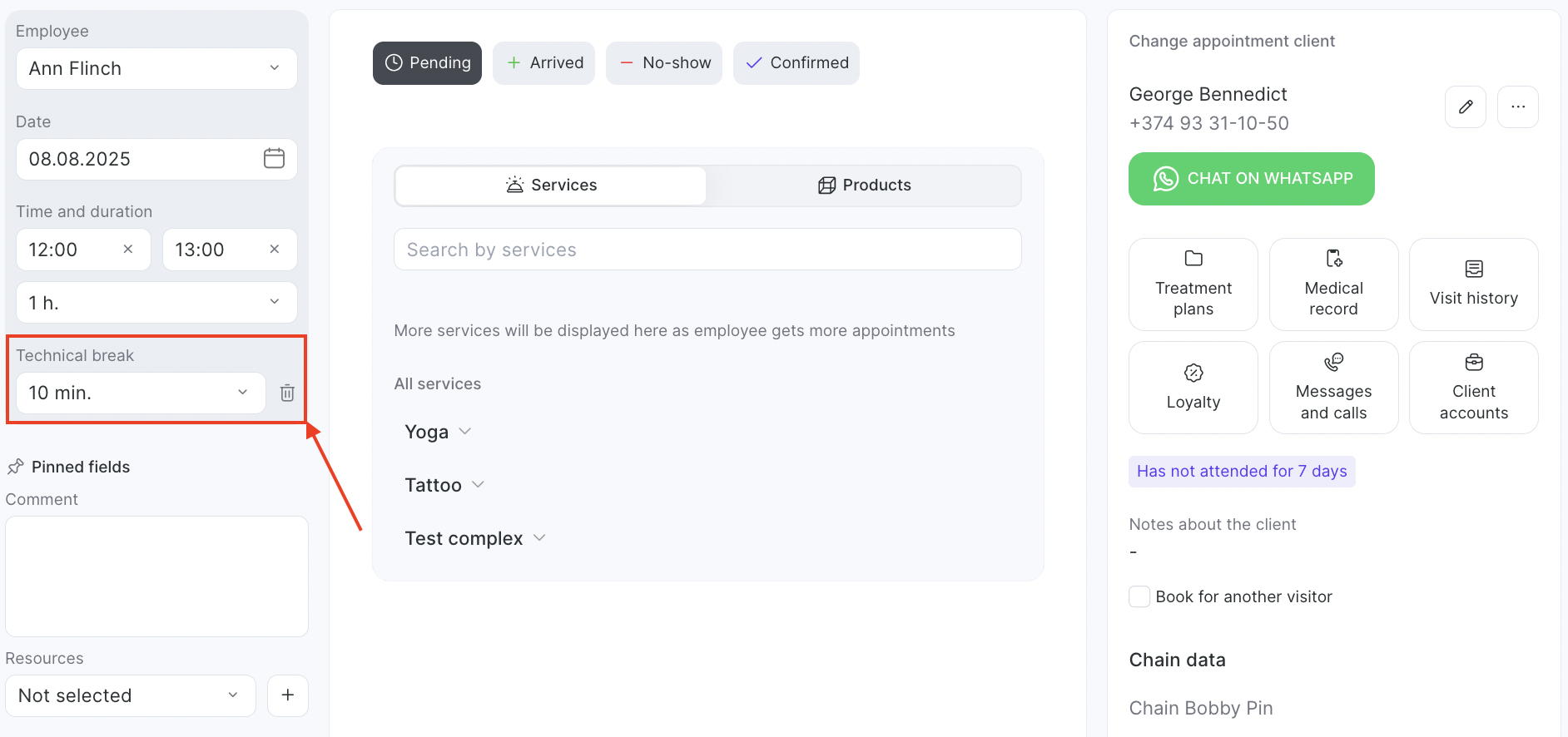Click Chat on WhatsApp button
The width and height of the screenshot is (1568, 737).
click(x=1251, y=179)
